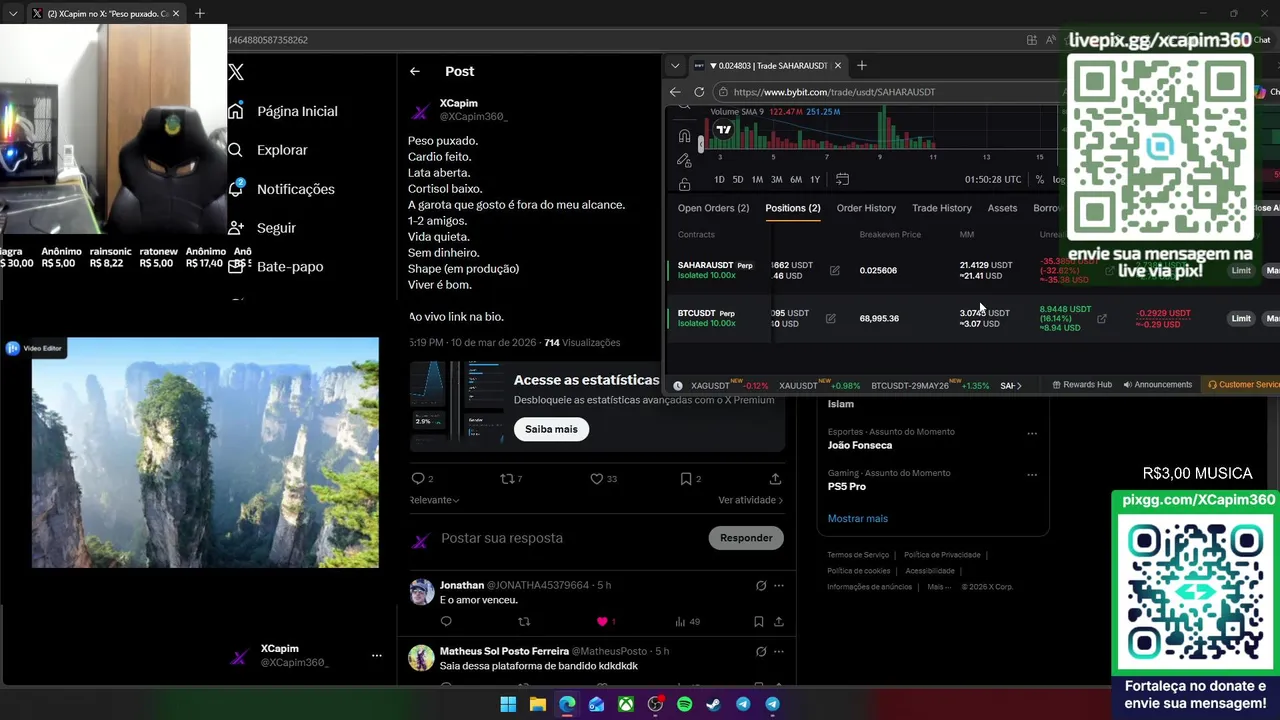Click the share icon on the main post
The height and width of the screenshot is (720, 1280).
[775, 479]
